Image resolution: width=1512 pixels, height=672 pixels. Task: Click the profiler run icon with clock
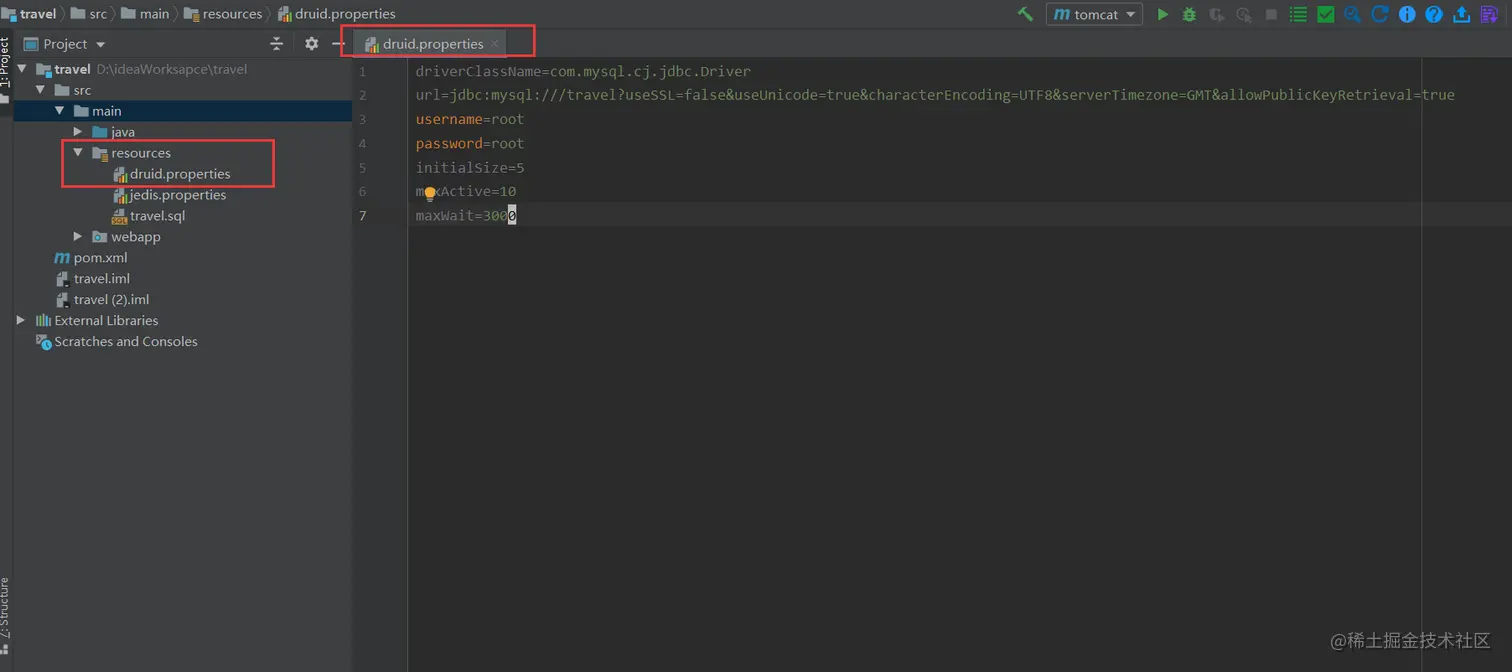[x=1244, y=14]
